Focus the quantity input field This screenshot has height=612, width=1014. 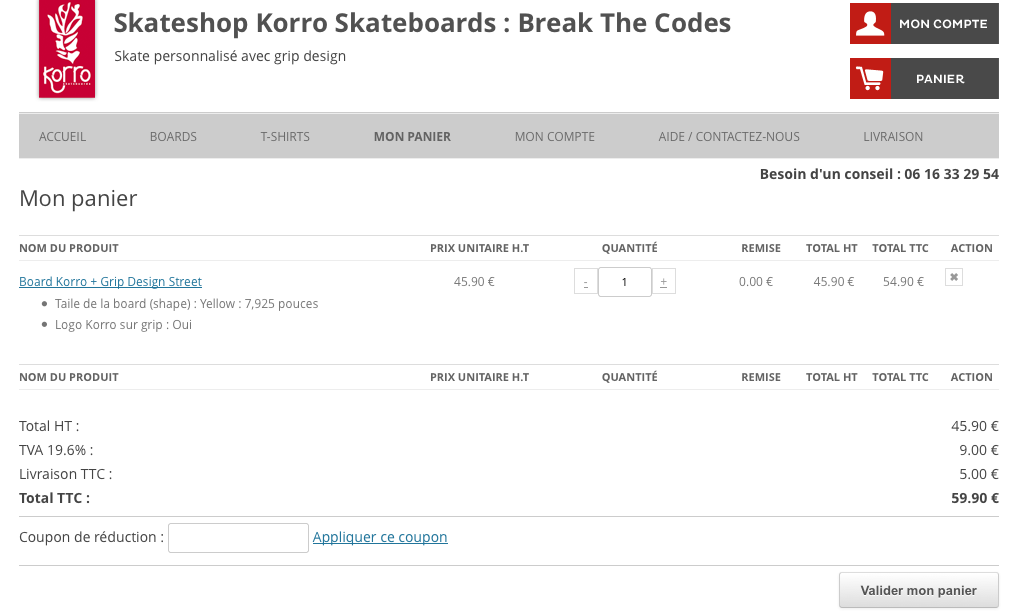(x=625, y=281)
